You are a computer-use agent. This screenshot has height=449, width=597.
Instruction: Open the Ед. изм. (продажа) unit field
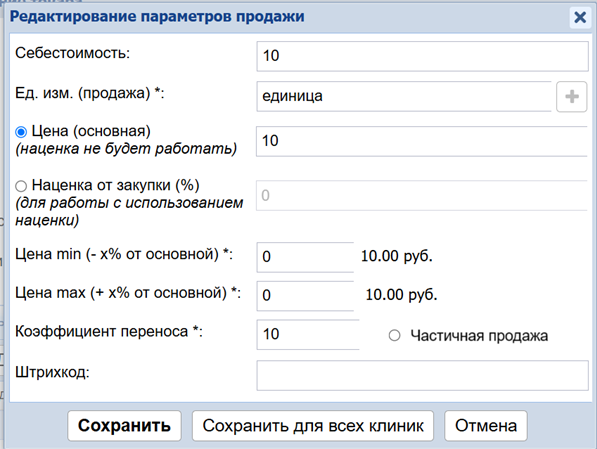click(404, 96)
